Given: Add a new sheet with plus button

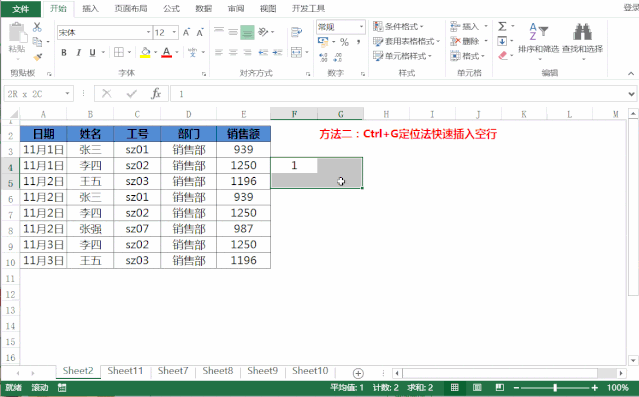Looking at the screenshot, I should pyautogui.click(x=358, y=373).
